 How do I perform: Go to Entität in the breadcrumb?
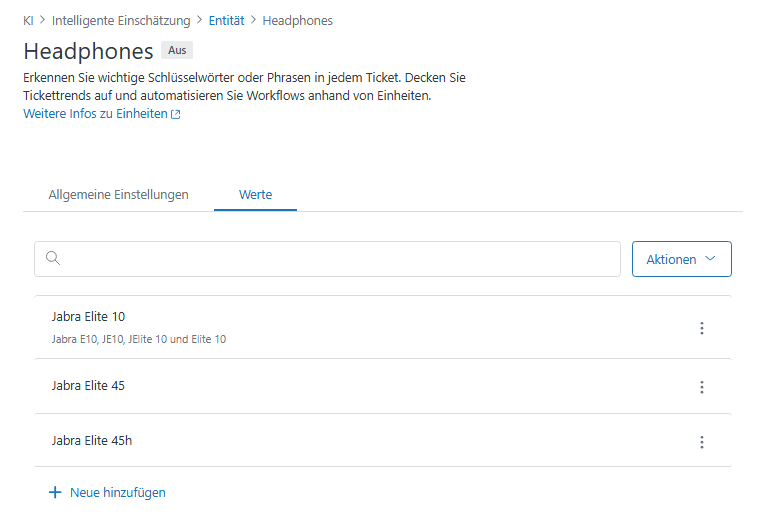(x=226, y=20)
